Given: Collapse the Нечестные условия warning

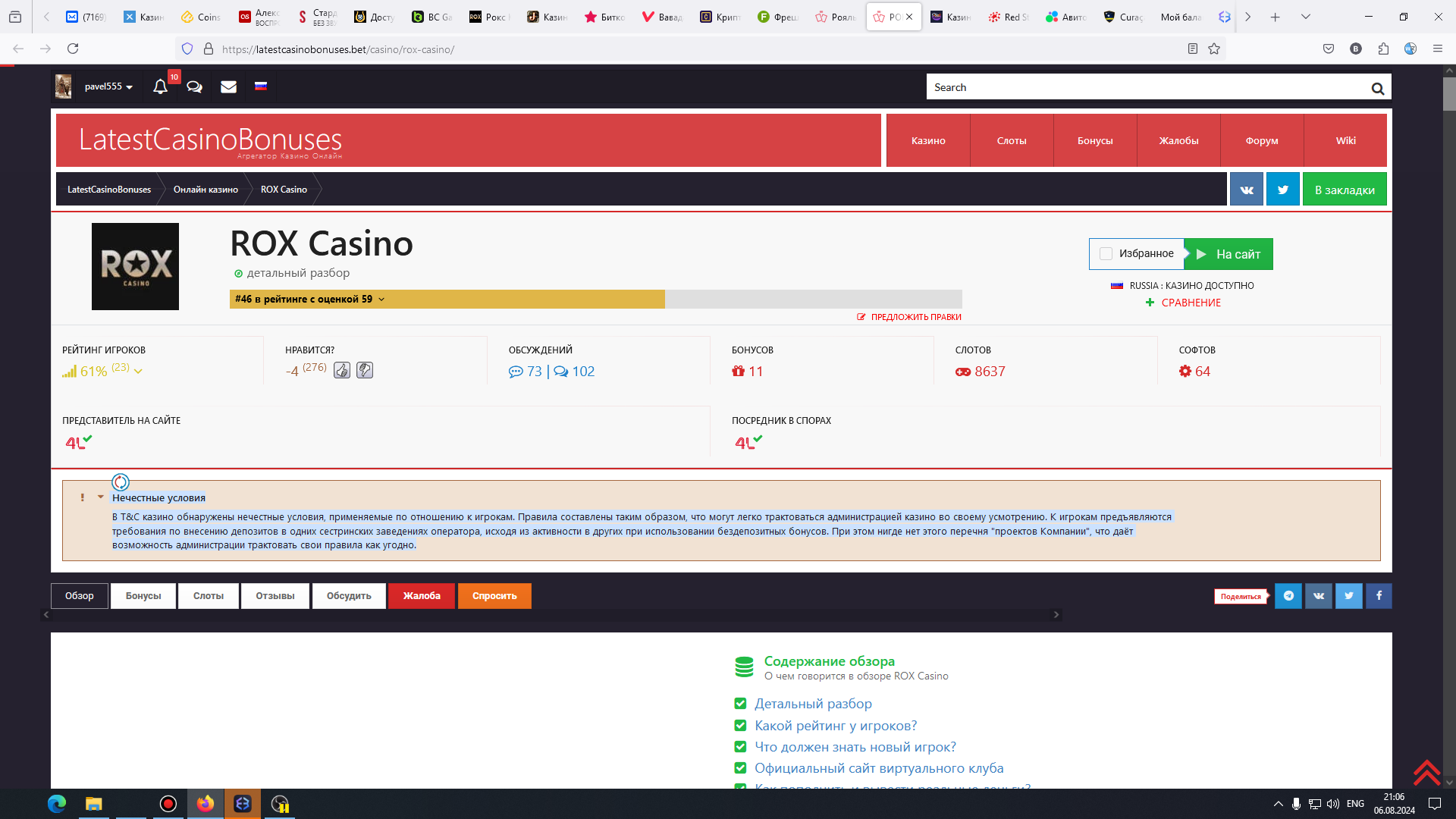Looking at the screenshot, I should [x=100, y=497].
